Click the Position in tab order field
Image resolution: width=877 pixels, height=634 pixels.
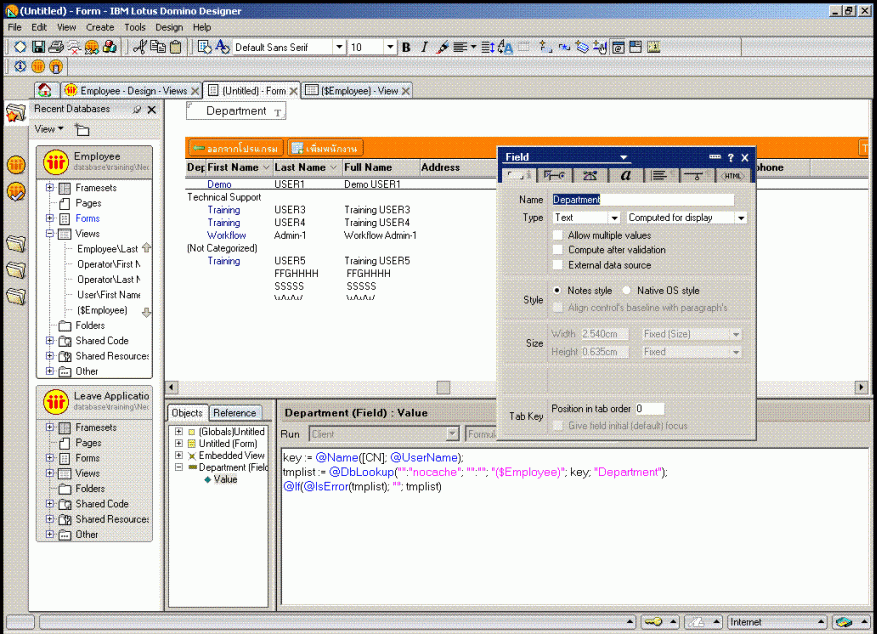coord(649,409)
